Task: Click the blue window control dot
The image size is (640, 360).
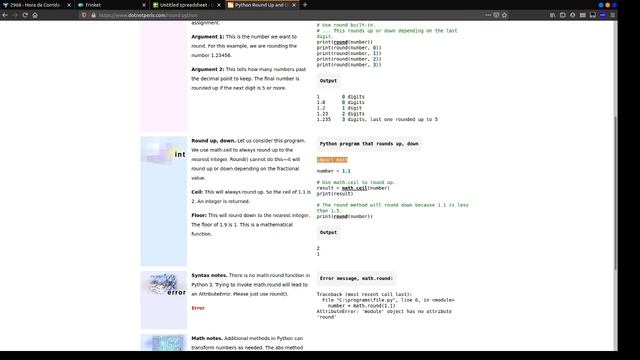Action: click(x=601, y=5)
